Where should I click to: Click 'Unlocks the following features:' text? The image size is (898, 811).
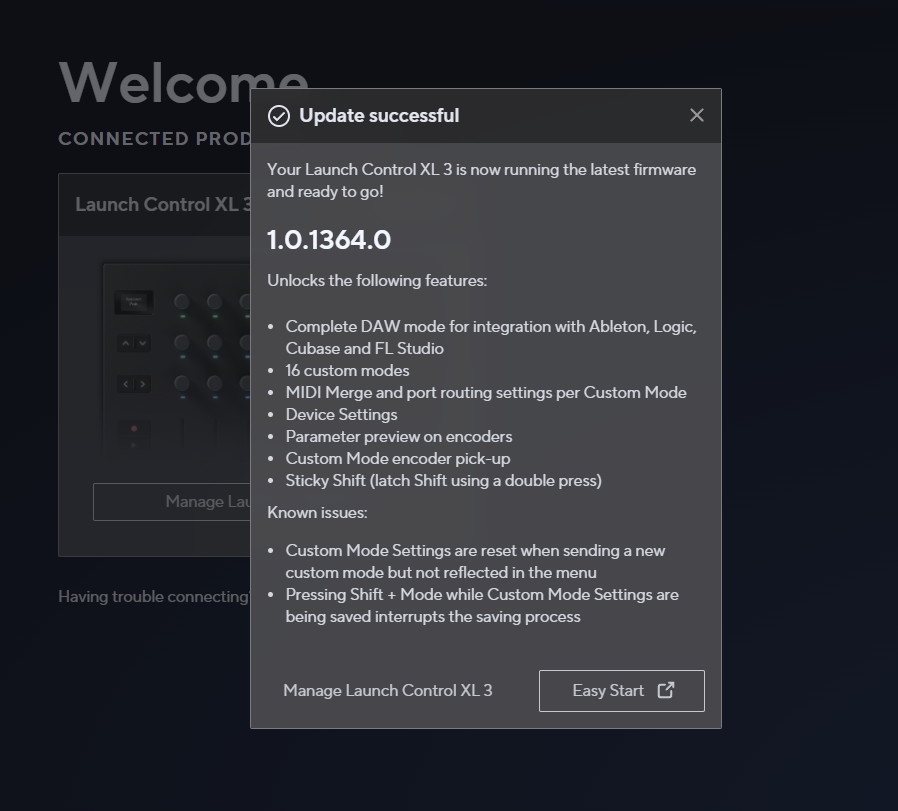point(377,281)
